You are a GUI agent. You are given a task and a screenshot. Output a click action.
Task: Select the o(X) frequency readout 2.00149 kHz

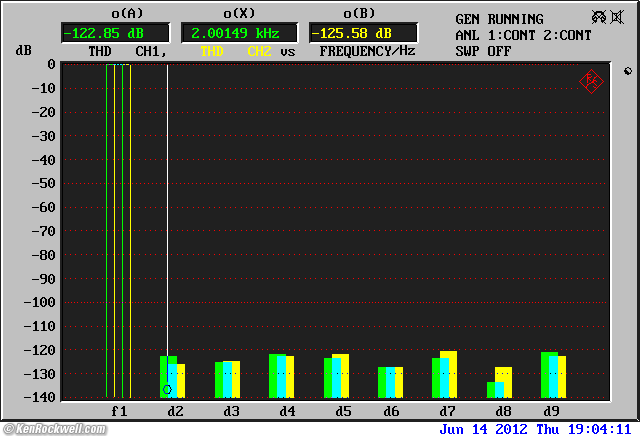[x=238, y=33]
